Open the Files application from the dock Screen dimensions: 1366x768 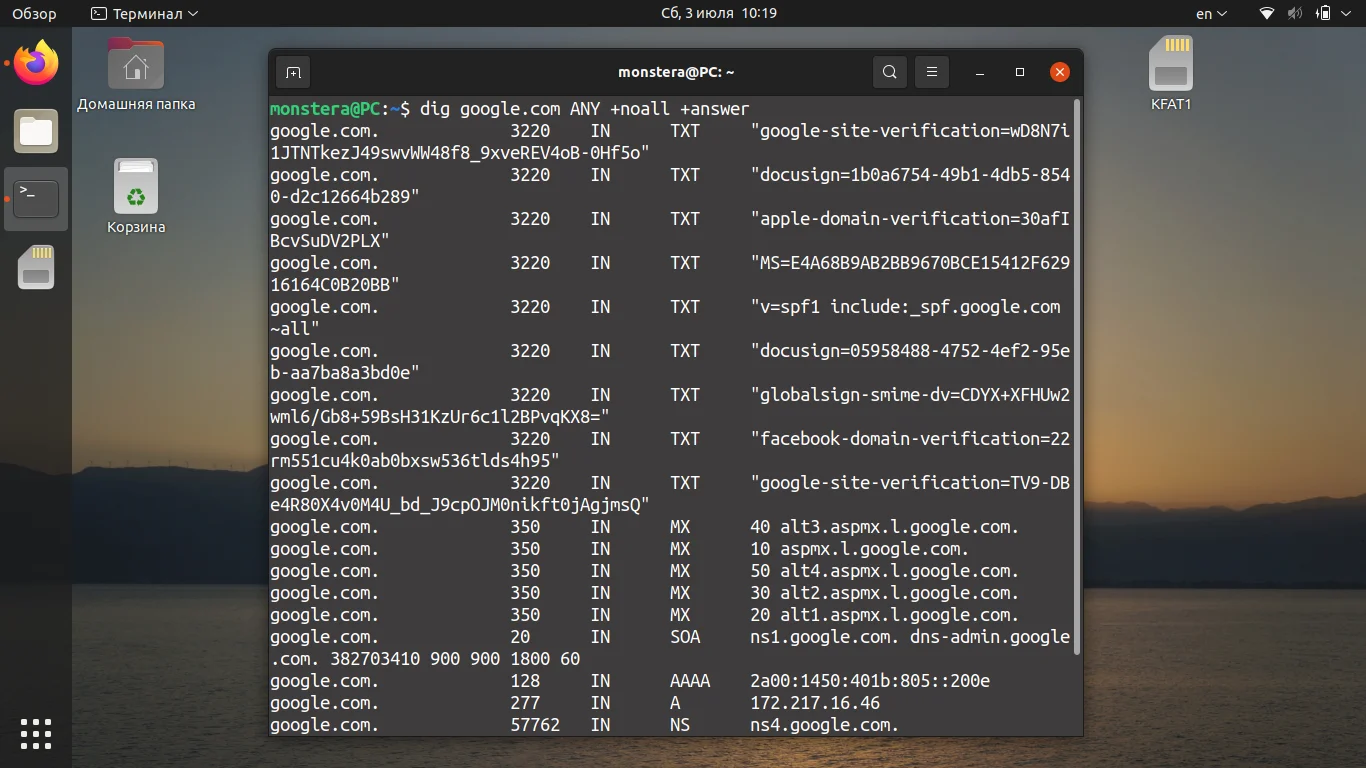[36, 131]
